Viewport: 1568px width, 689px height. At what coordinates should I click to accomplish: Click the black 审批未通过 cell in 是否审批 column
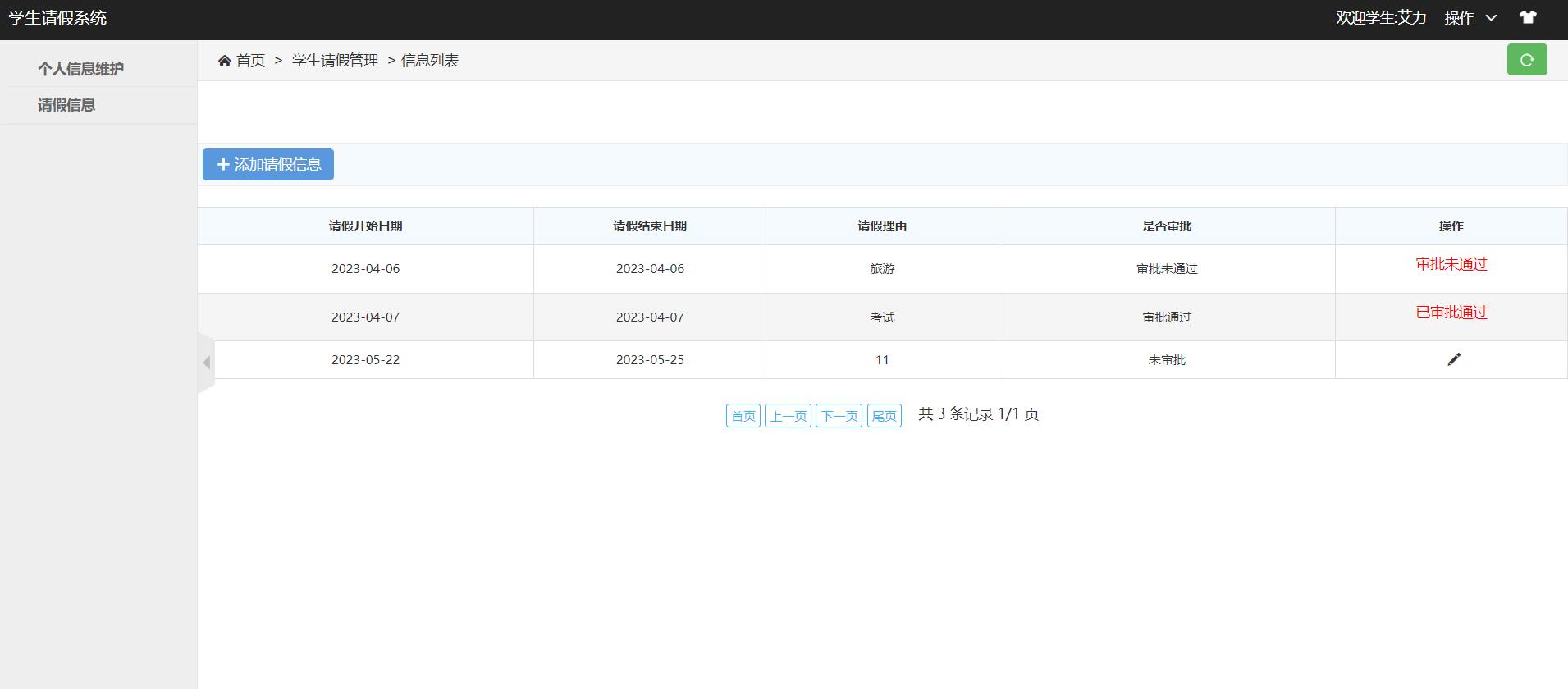click(x=1167, y=269)
